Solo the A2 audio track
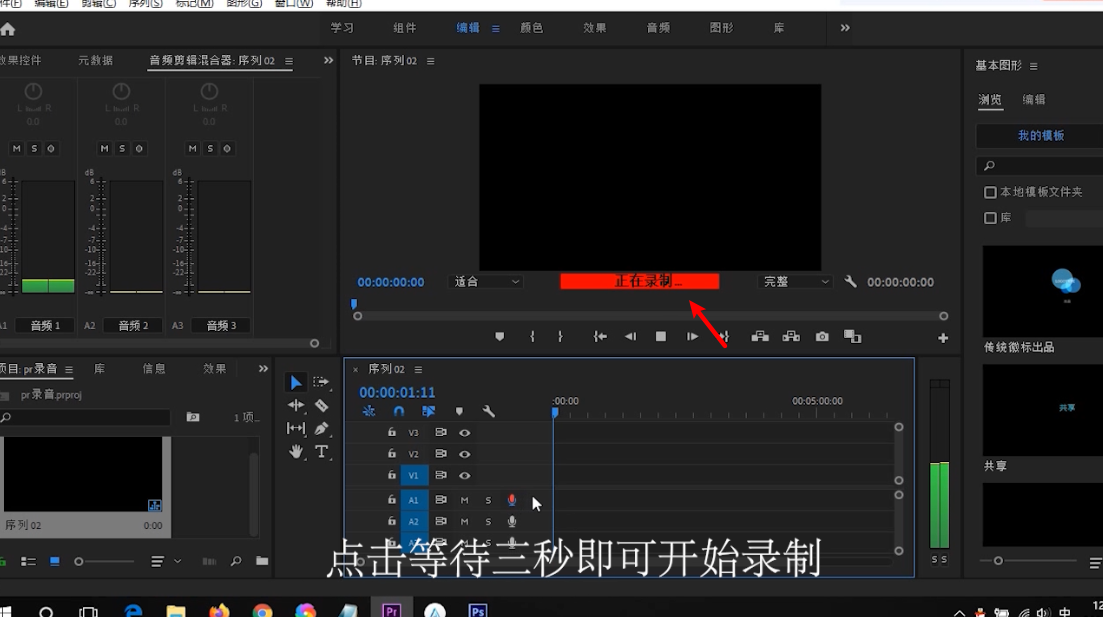 click(487, 521)
